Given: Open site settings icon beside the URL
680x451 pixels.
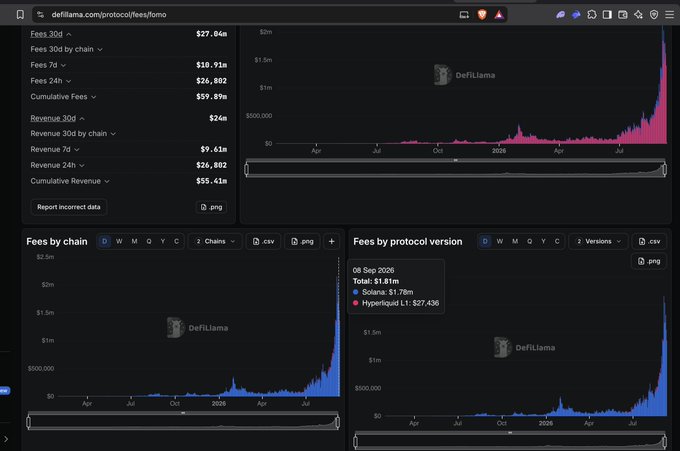Looking at the screenshot, I should point(40,15).
